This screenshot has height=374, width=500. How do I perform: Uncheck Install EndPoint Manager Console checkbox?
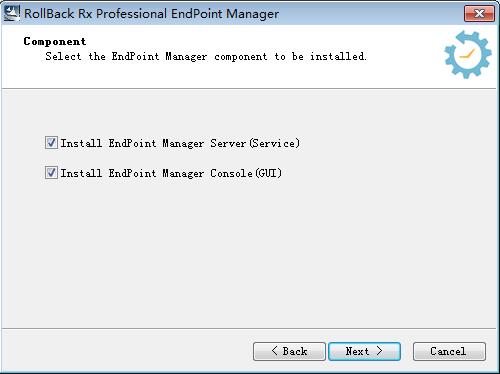coord(51,173)
